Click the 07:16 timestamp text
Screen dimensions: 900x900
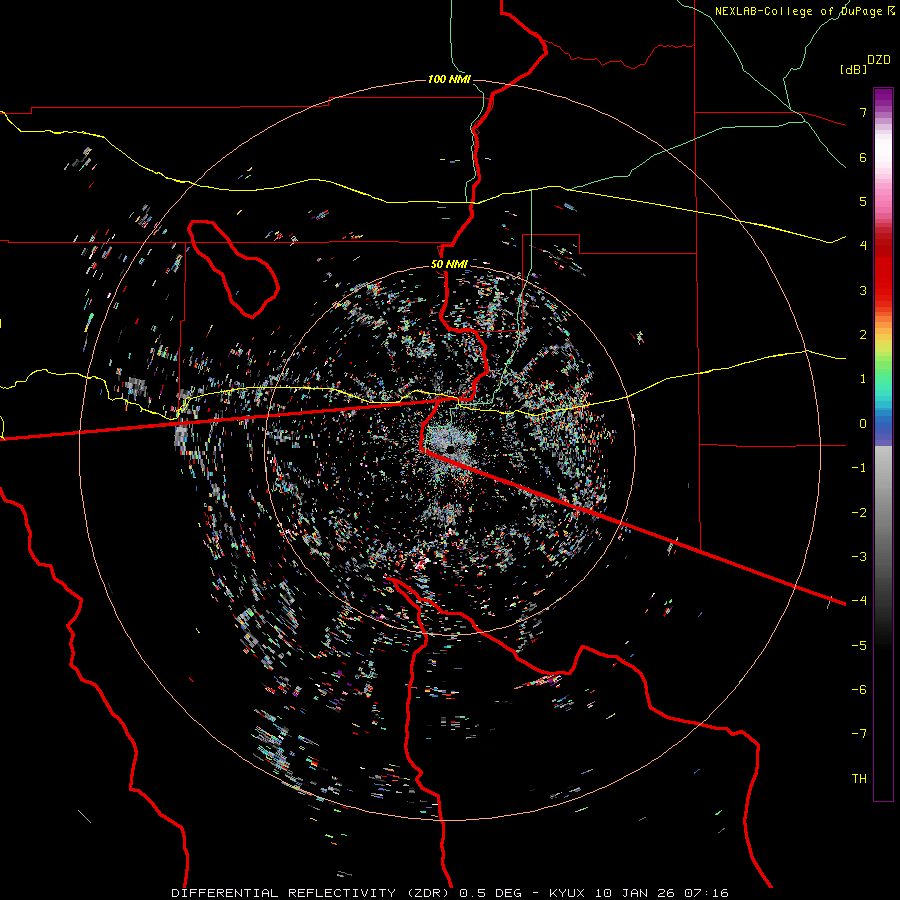point(707,893)
